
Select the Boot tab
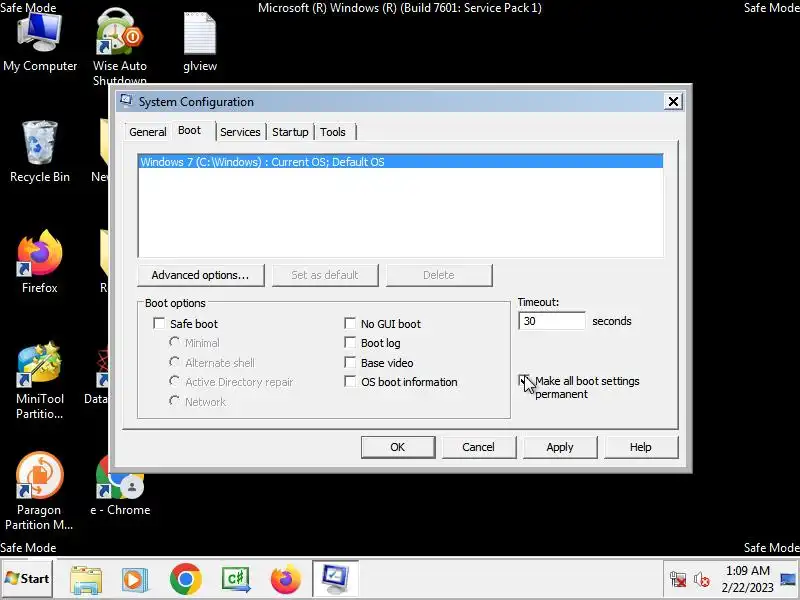190,131
